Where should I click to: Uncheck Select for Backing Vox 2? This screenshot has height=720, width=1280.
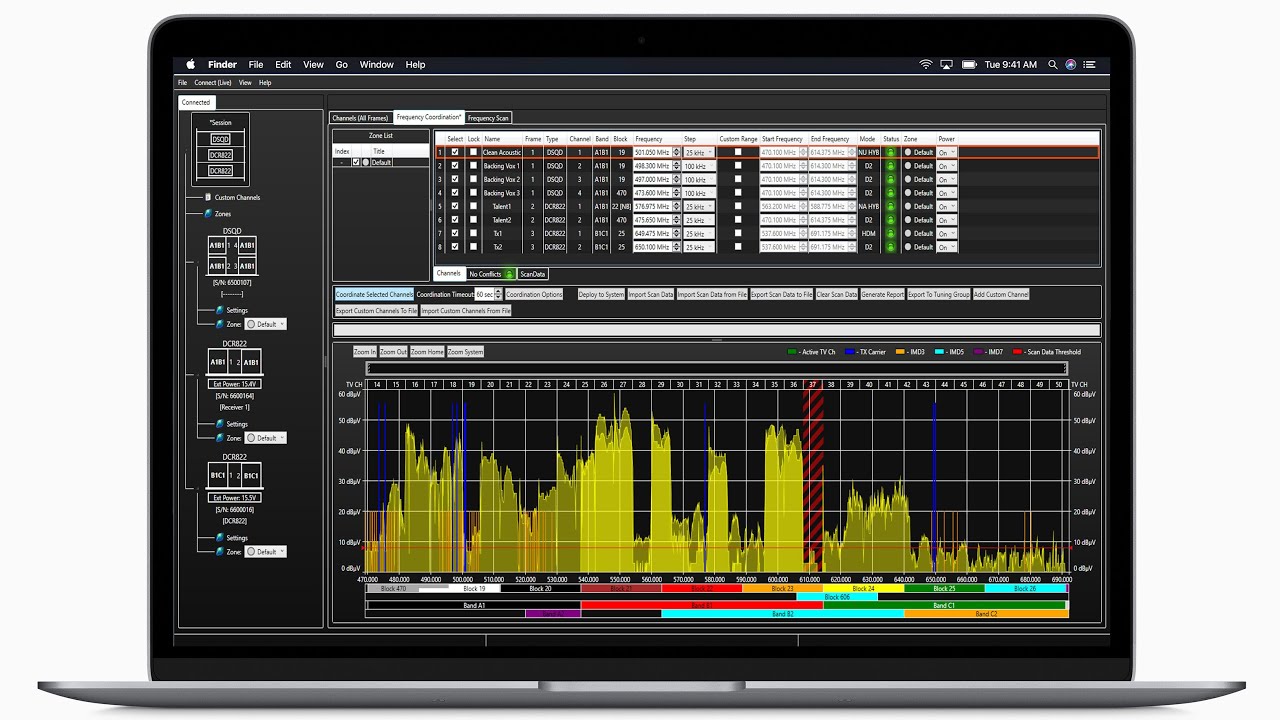tap(455, 180)
